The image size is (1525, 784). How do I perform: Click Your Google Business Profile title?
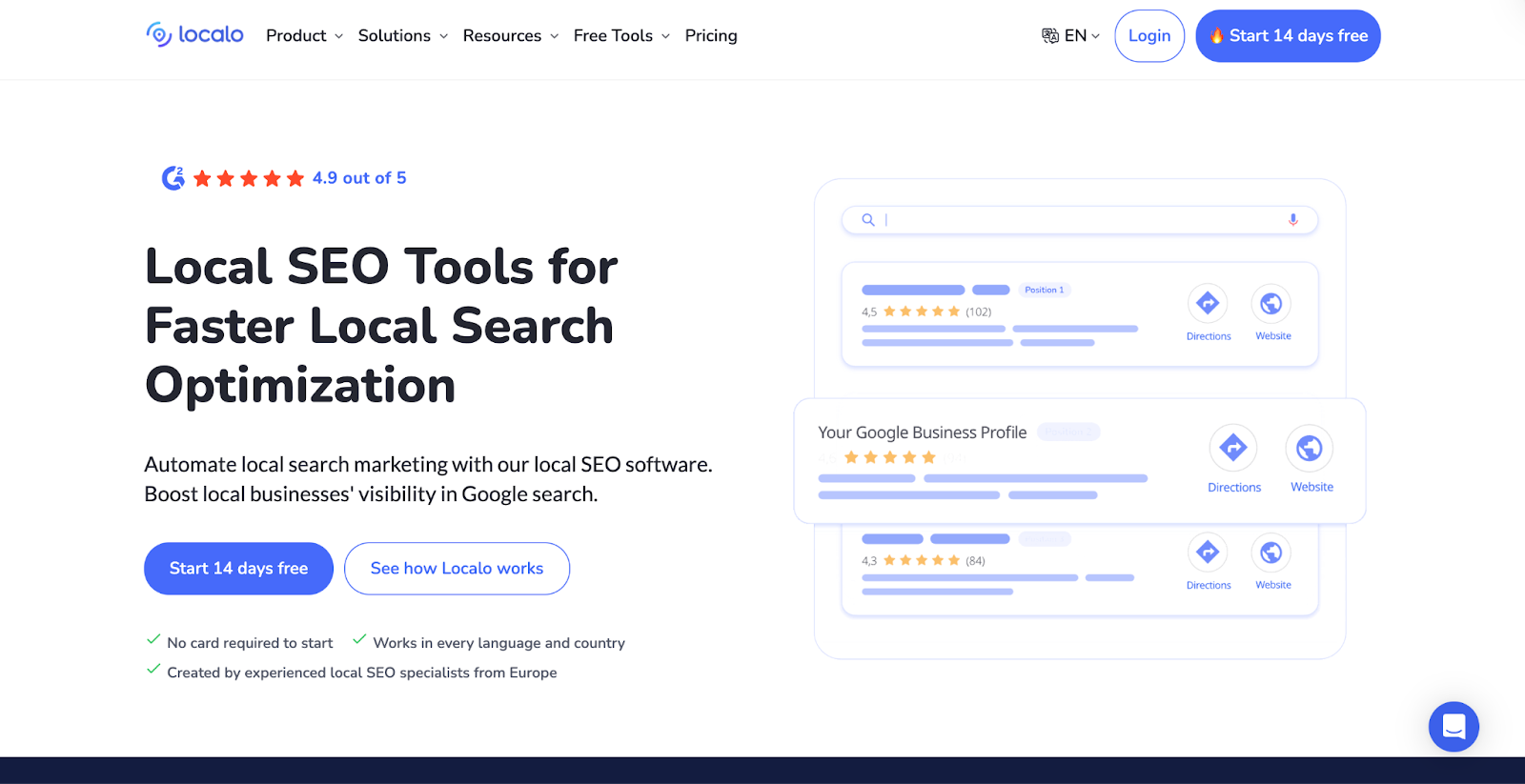click(x=923, y=432)
